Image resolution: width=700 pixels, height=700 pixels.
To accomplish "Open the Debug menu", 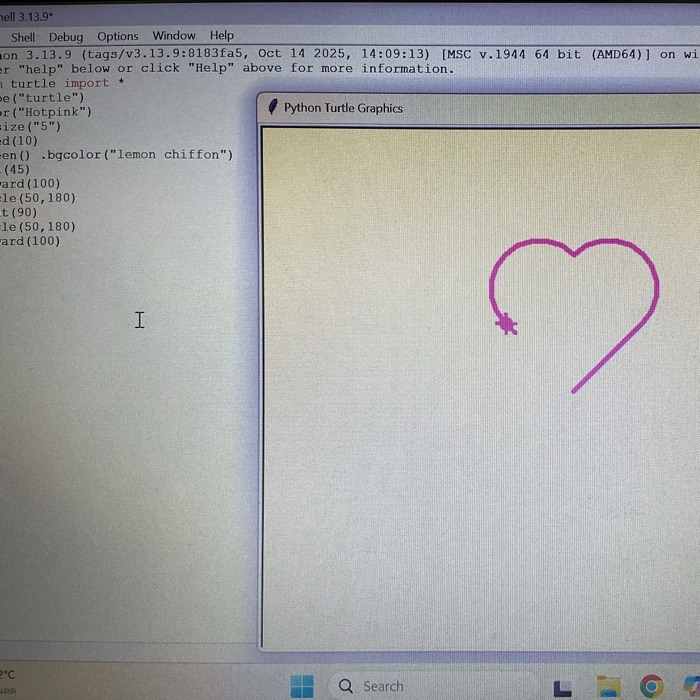I will [x=66, y=37].
